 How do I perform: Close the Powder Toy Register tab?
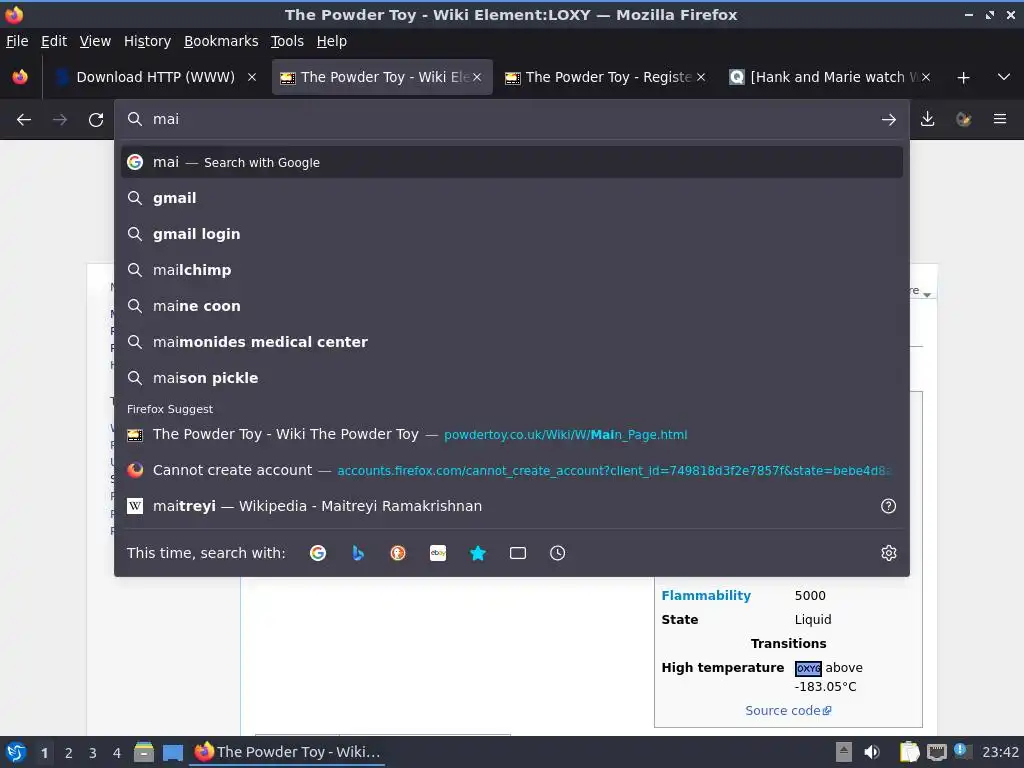click(x=701, y=77)
